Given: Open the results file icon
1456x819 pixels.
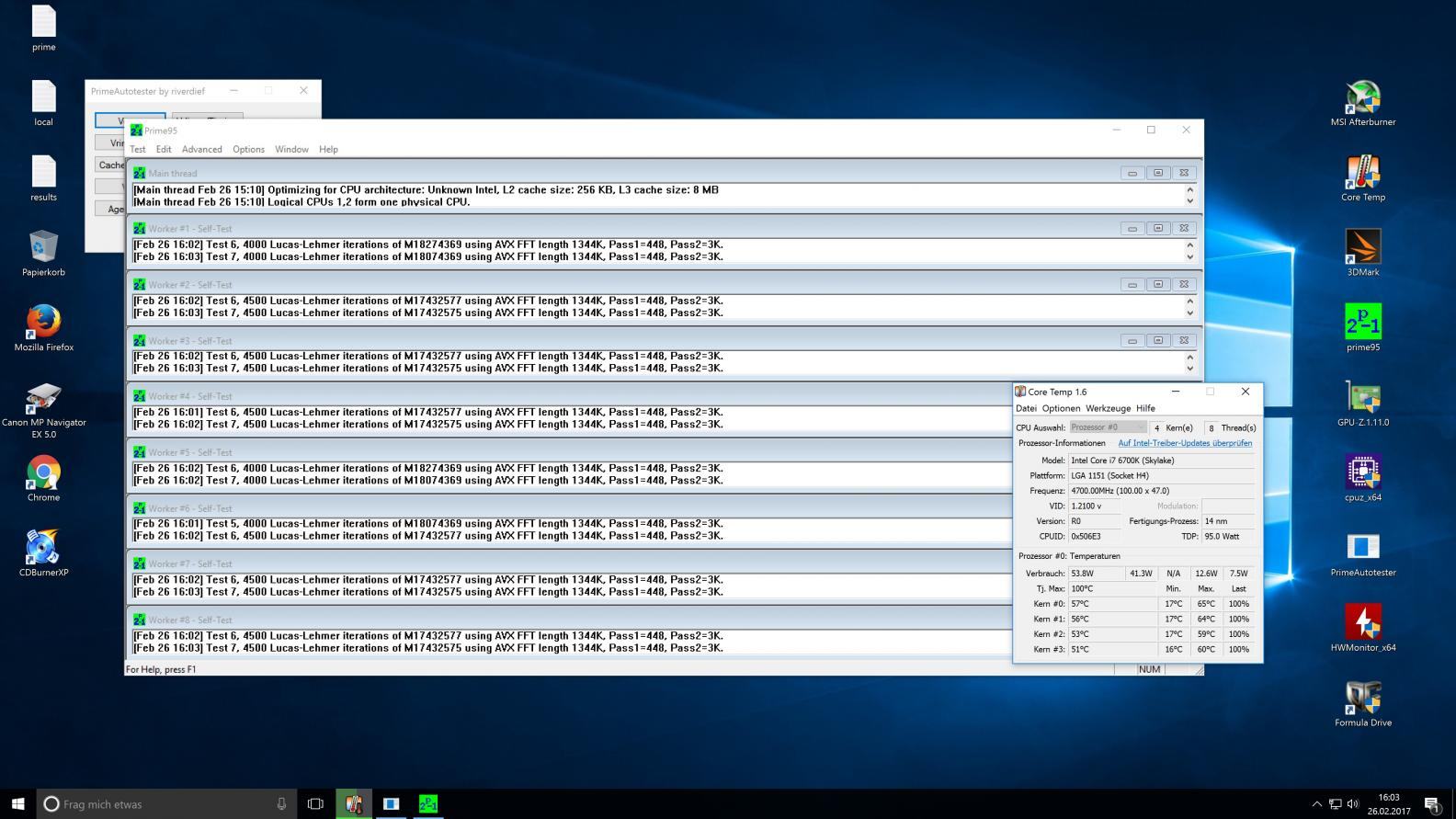Looking at the screenshot, I should click(43, 178).
